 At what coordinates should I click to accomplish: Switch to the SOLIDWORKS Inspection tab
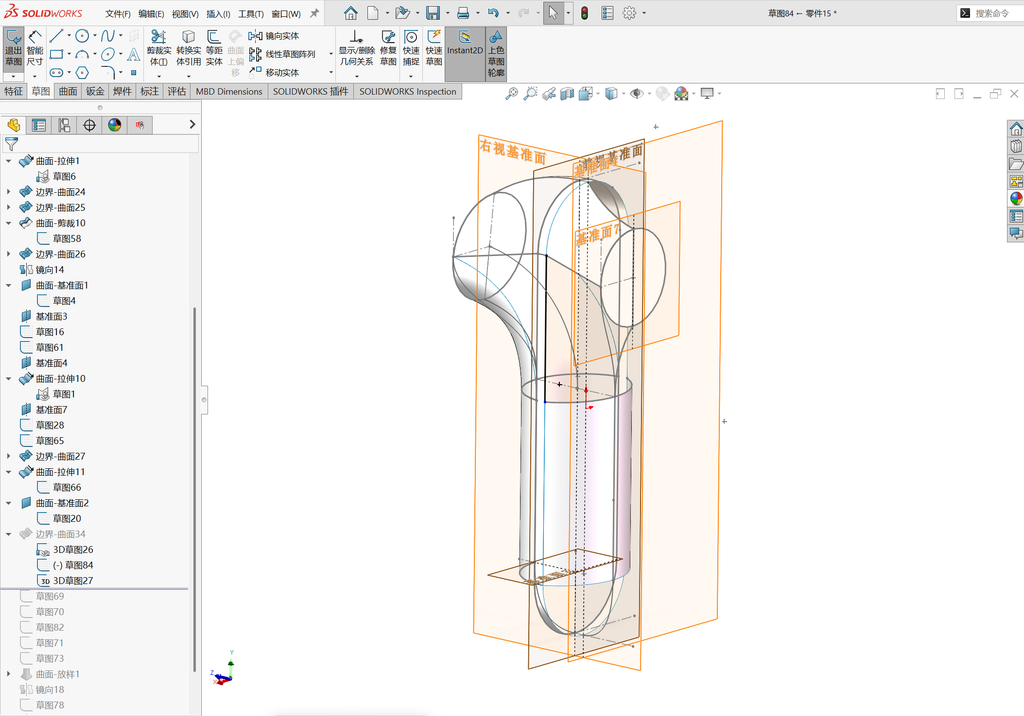408,91
